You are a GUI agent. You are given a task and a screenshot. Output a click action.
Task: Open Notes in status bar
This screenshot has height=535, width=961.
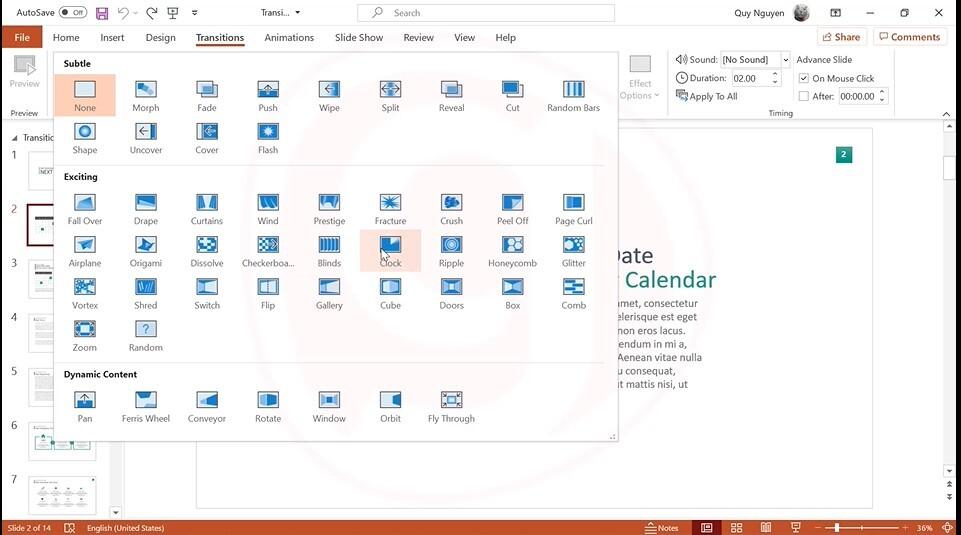coord(662,528)
